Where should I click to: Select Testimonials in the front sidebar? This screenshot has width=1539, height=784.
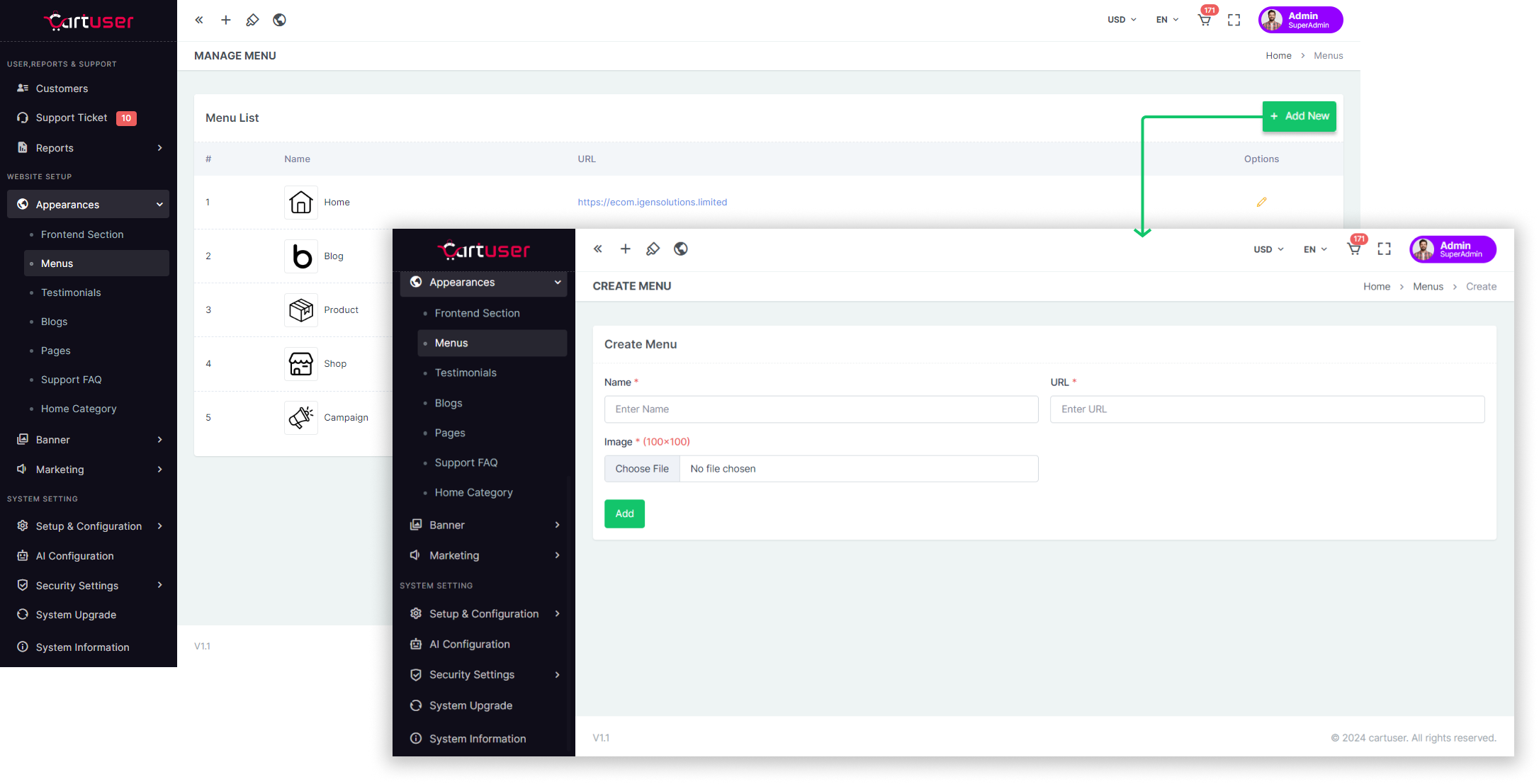click(x=466, y=373)
